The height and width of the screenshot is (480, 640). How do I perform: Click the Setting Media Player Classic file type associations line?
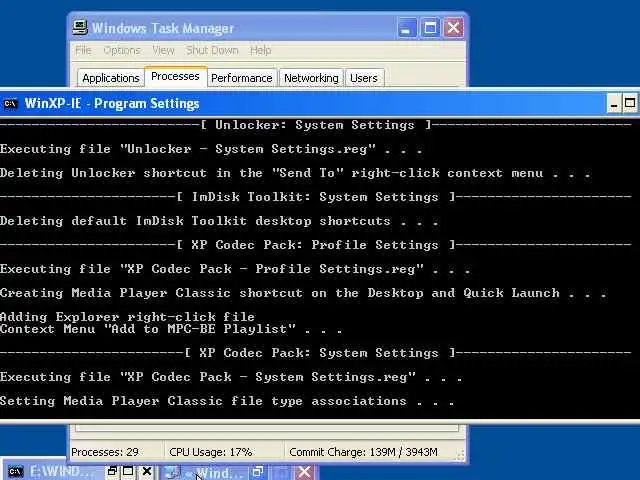(x=227, y=401)
